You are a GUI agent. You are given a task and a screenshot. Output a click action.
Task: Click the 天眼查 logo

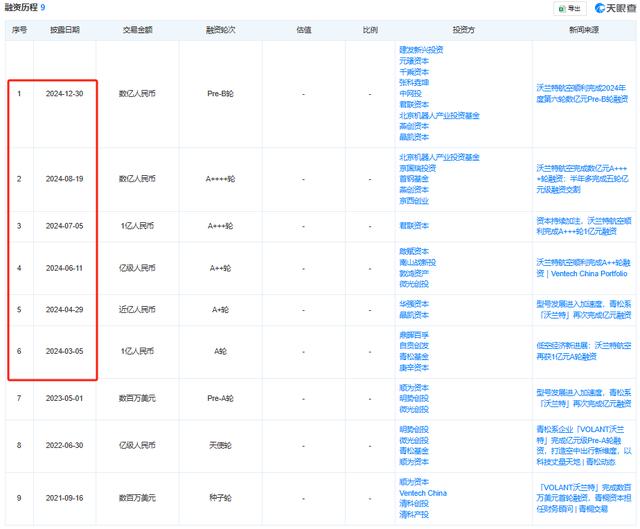pyautogui.click(x=615, y=8)
